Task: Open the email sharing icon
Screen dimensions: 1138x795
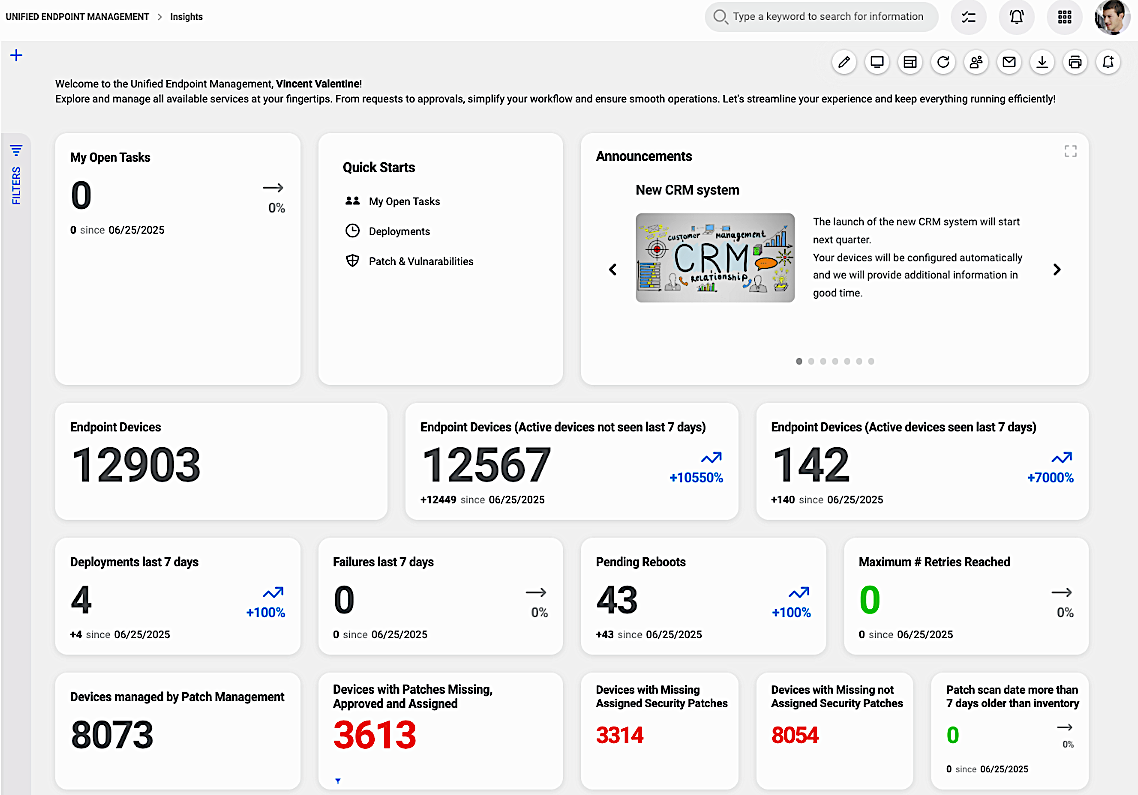Action: 1009,62
